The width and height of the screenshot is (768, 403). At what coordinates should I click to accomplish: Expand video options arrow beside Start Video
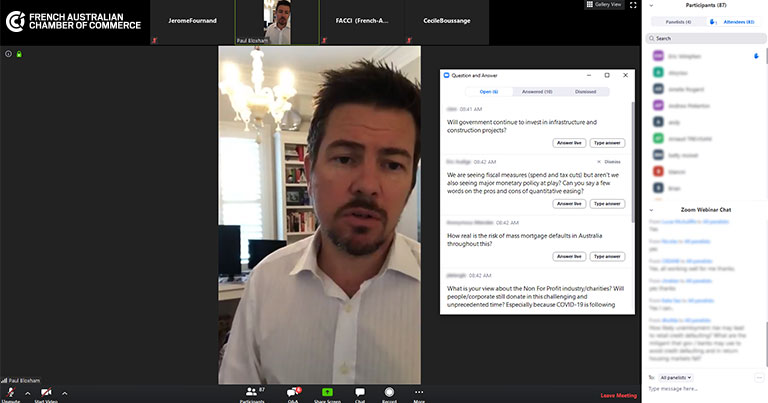pyautogui.click(x=64, y=394)
